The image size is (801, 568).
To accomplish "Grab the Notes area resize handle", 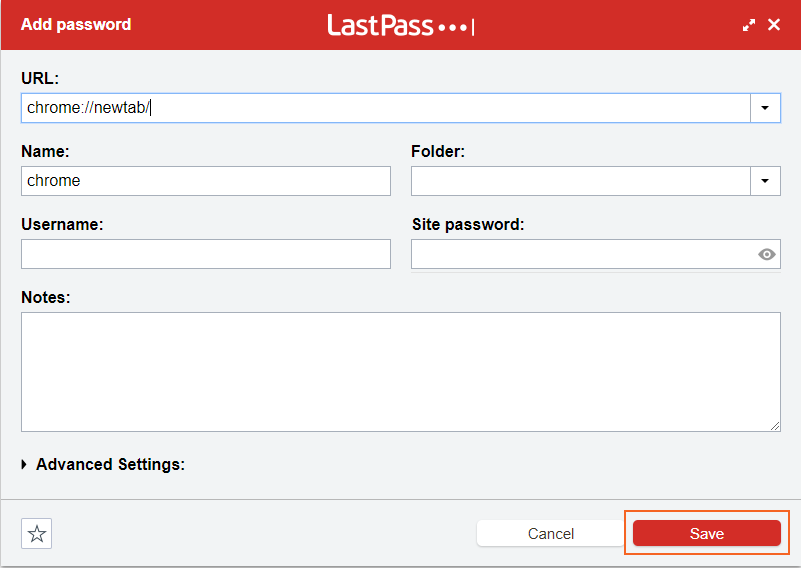I will coord(775,426).
